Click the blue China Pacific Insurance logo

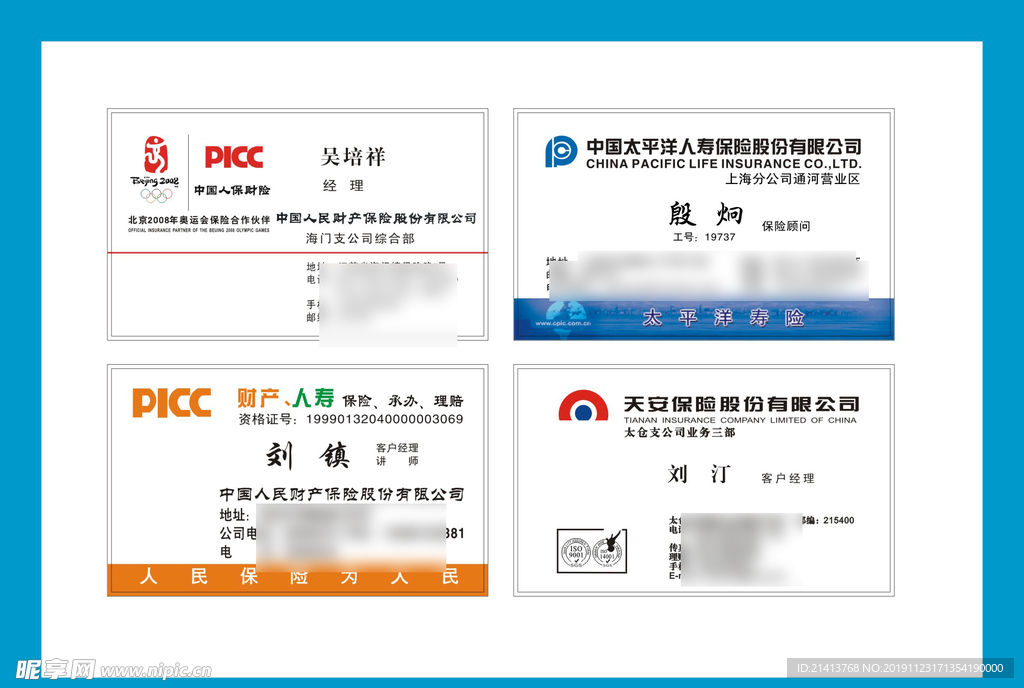561,151
